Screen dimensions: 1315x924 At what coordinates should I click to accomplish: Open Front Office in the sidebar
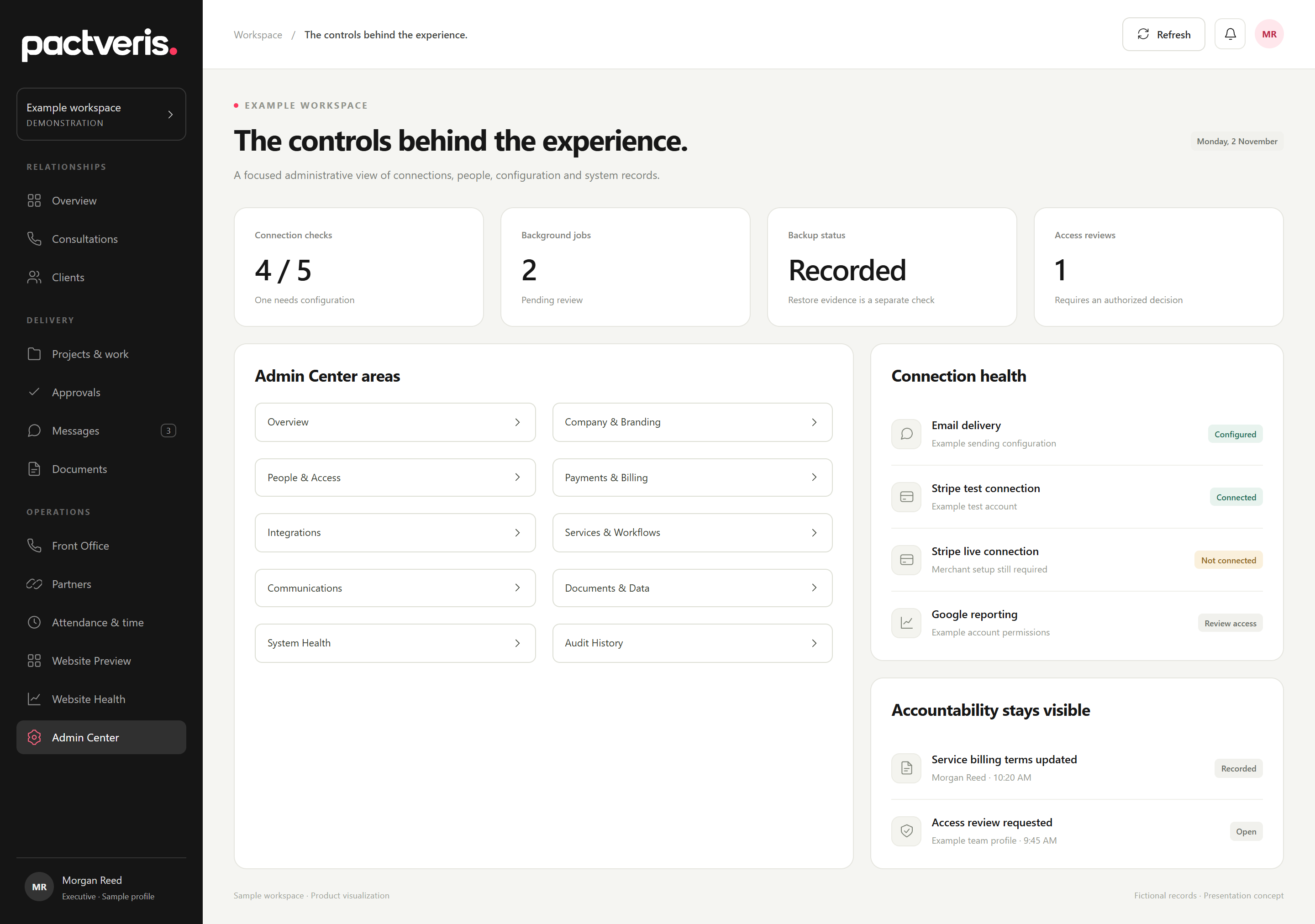point(101,546)
